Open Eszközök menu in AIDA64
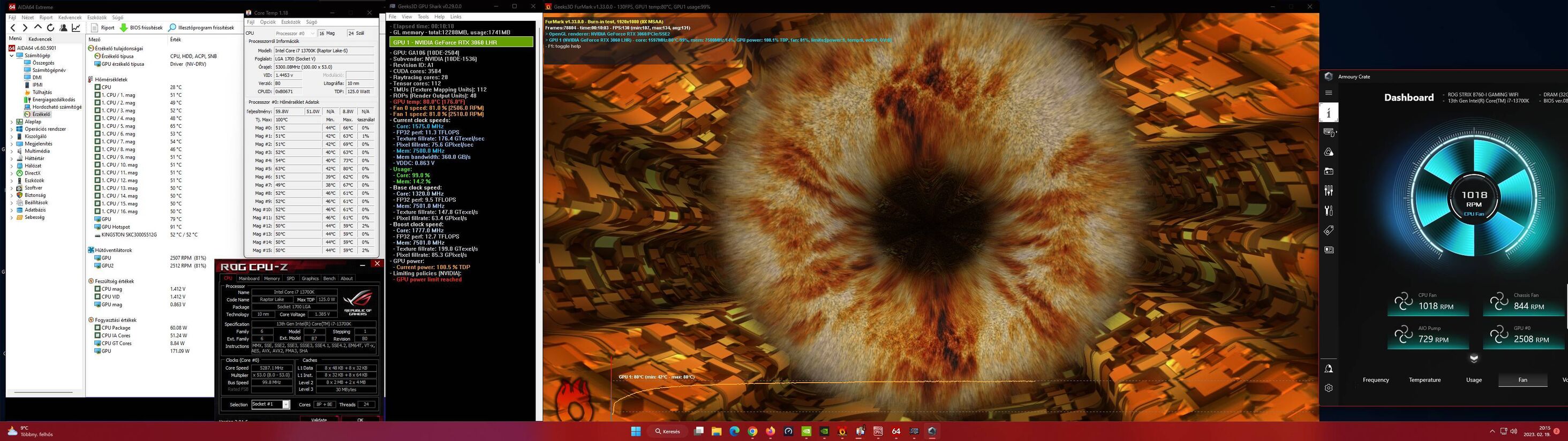Viewport: 1568px width, 441px height. (96, 18)
